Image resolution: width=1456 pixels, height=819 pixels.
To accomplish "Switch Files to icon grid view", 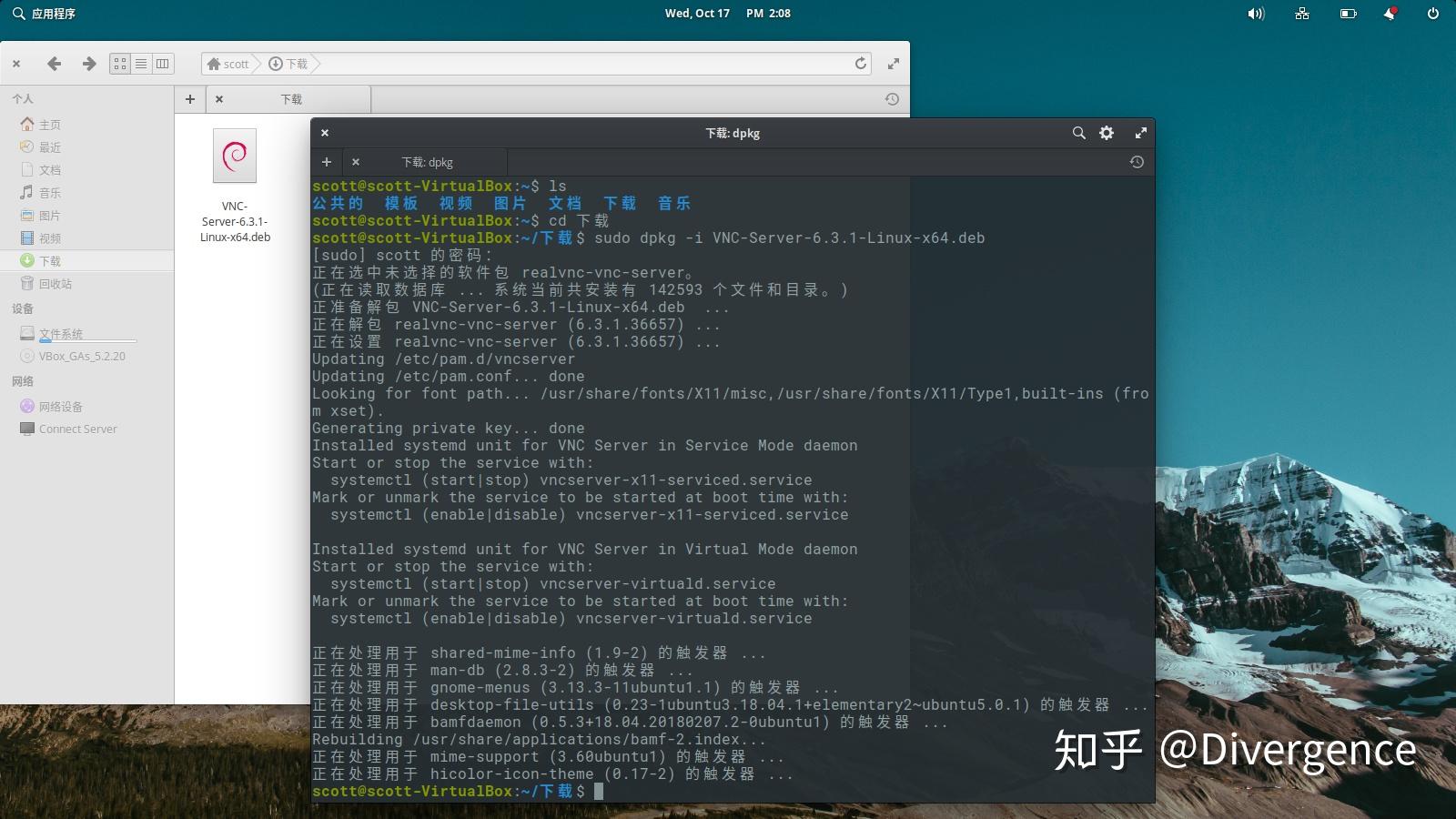I will [120, 64].
